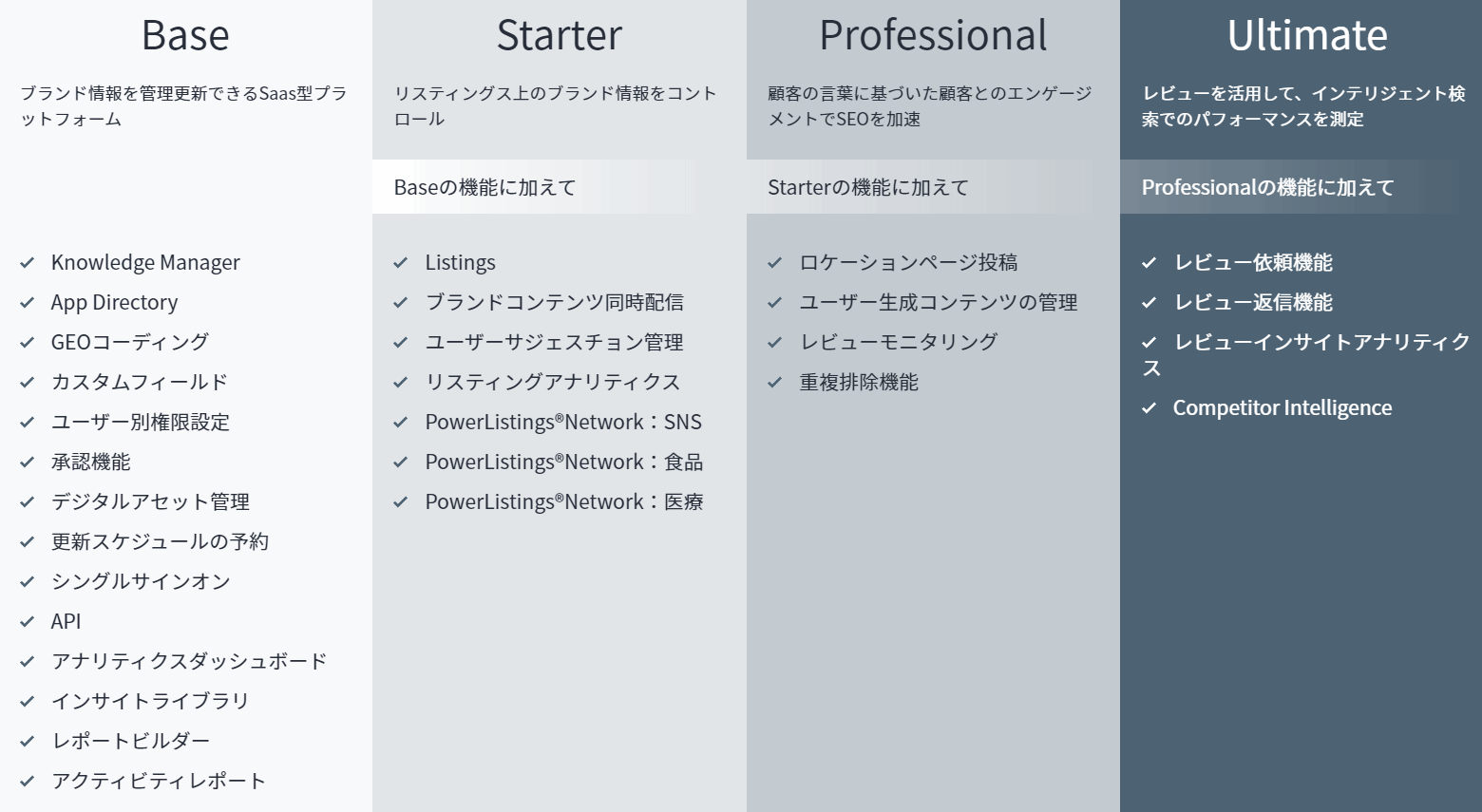Click the checkmark icon beside Listings
This screenshot has height=812, width=1482.
pos(401,263)
